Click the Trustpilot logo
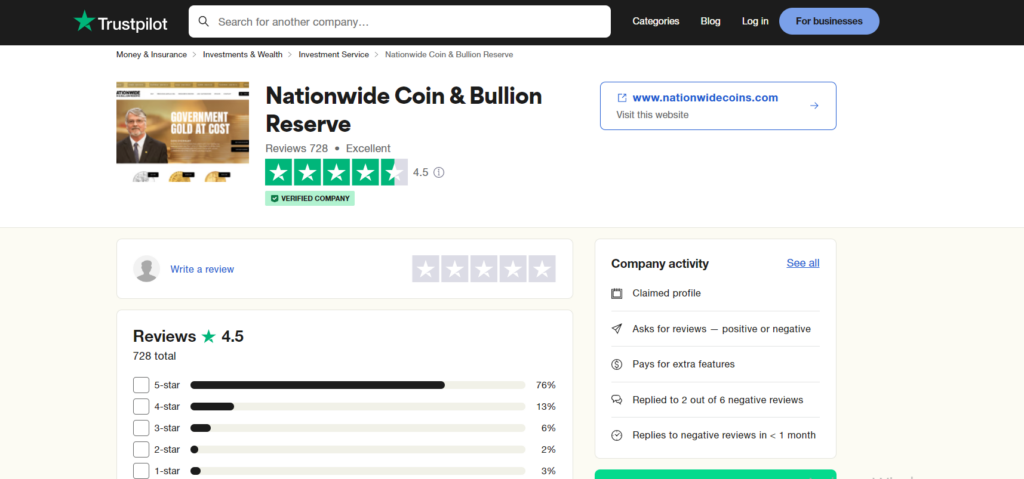The width and height of the screenshot is (1024, 479). click(x=121, y=22)
